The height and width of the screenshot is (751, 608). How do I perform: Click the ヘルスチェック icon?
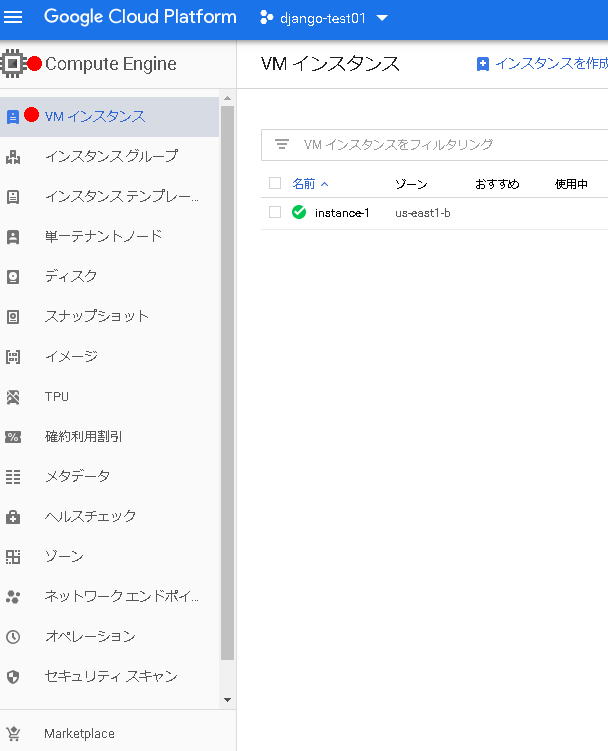click(13, 517)
